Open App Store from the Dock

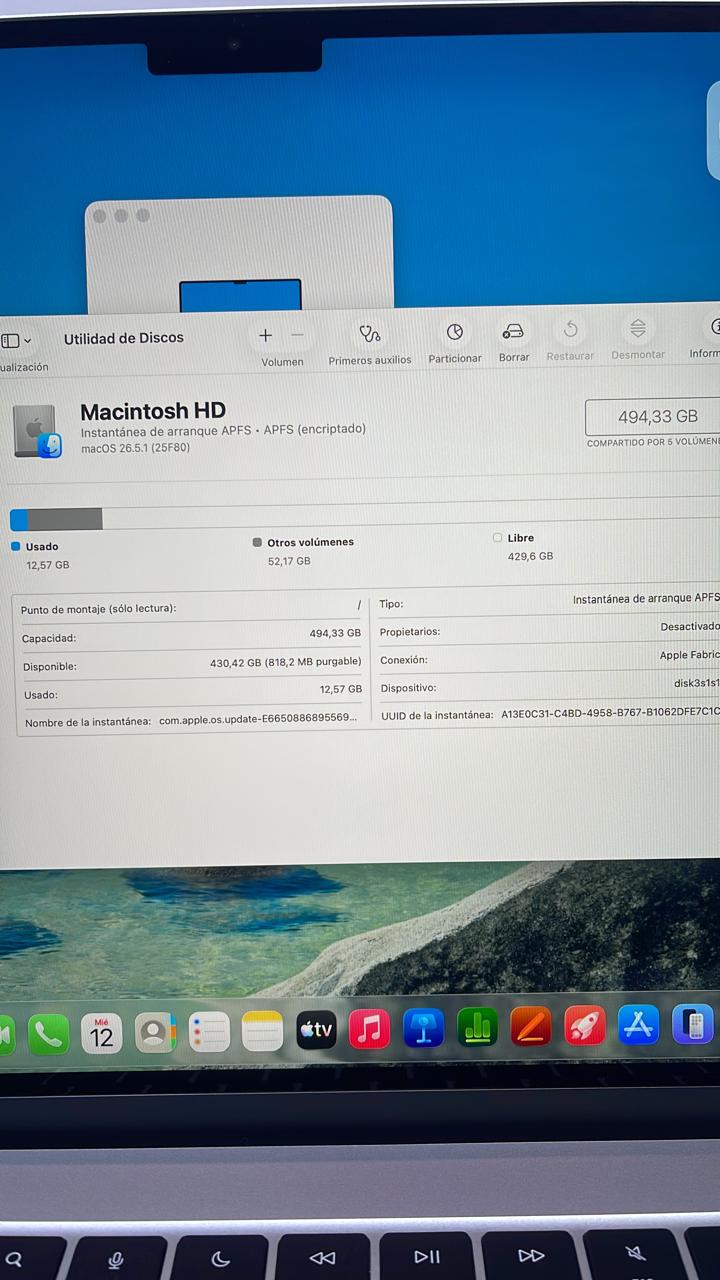pyautogui.click(x=639, y=1024)
